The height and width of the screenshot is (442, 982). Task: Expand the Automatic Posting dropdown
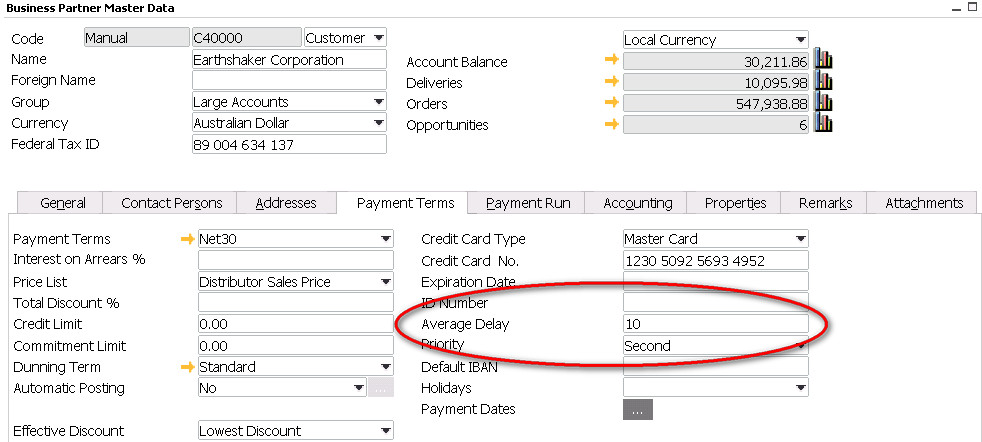pyautogui.click(x=357, y=388)
